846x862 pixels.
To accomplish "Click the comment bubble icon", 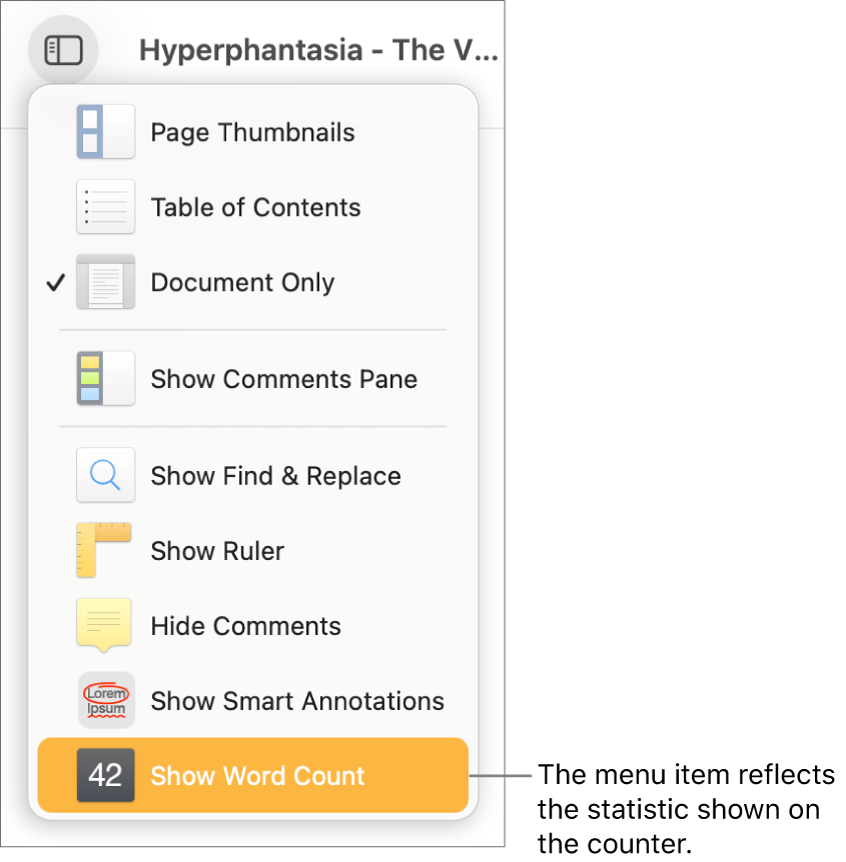I will pyautogui.click(x=105, y=625).
